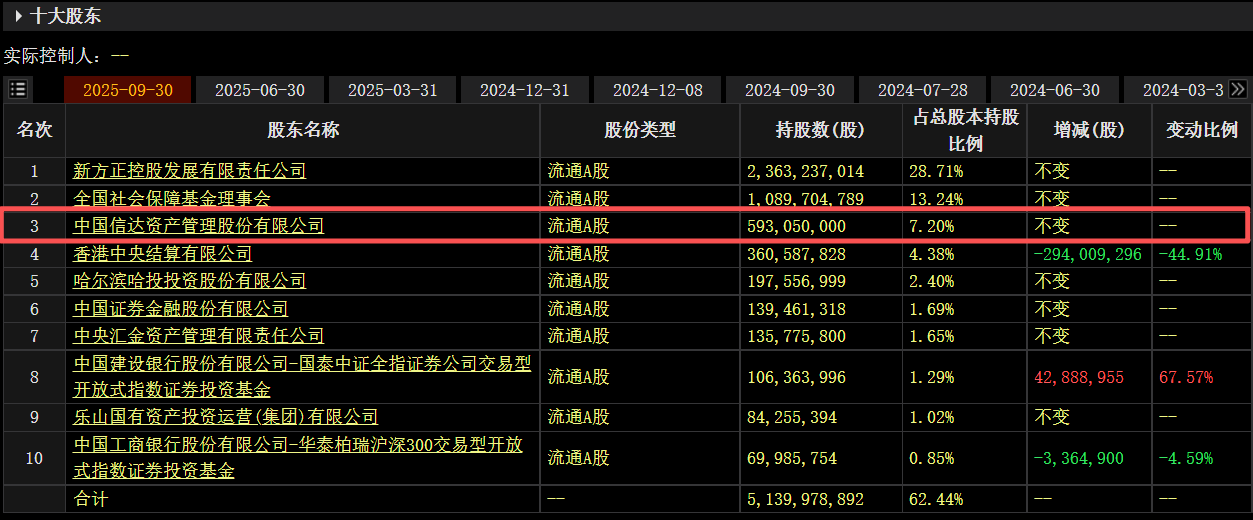Select the holding value 2,363,237,014
Viewport: 1253px width, 520px height.
[806, 171]
